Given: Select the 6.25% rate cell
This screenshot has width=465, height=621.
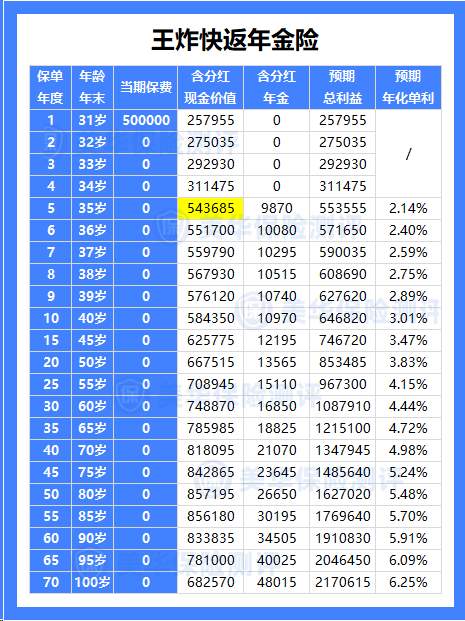Looking at the screenshot, I should point(408,582).
